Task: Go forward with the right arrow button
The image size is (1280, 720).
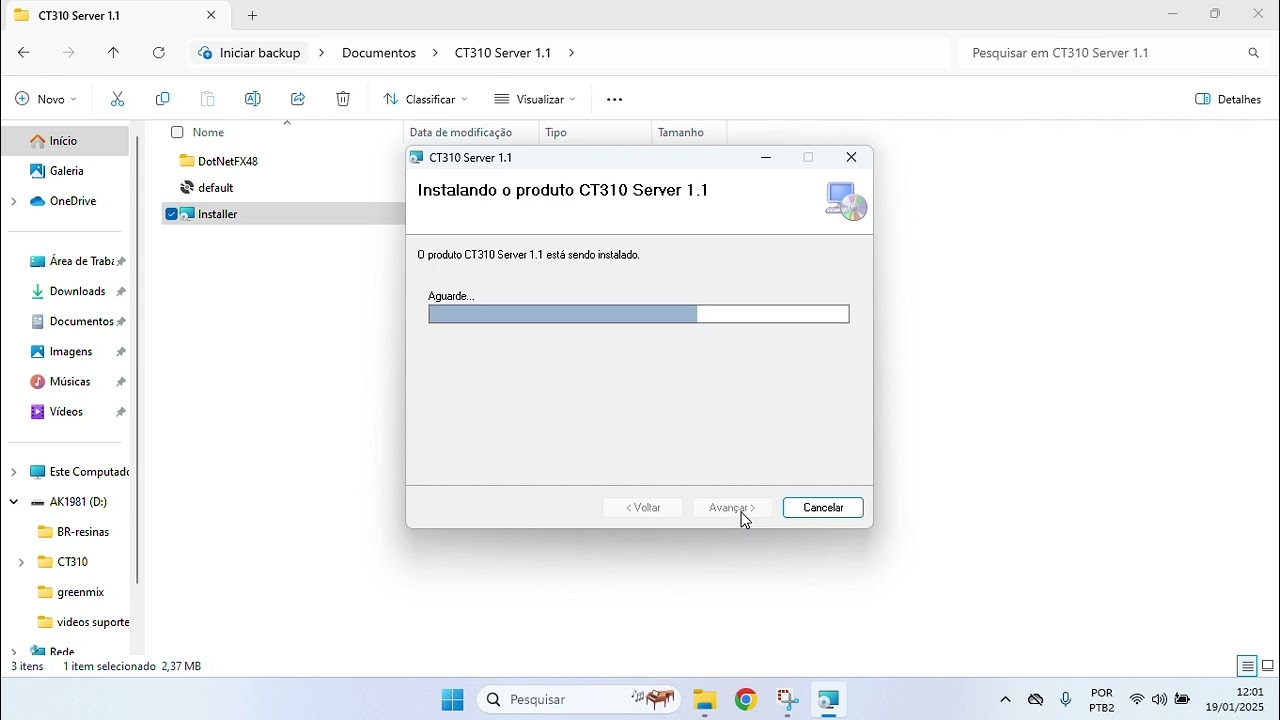Action: tap(69, 53)
